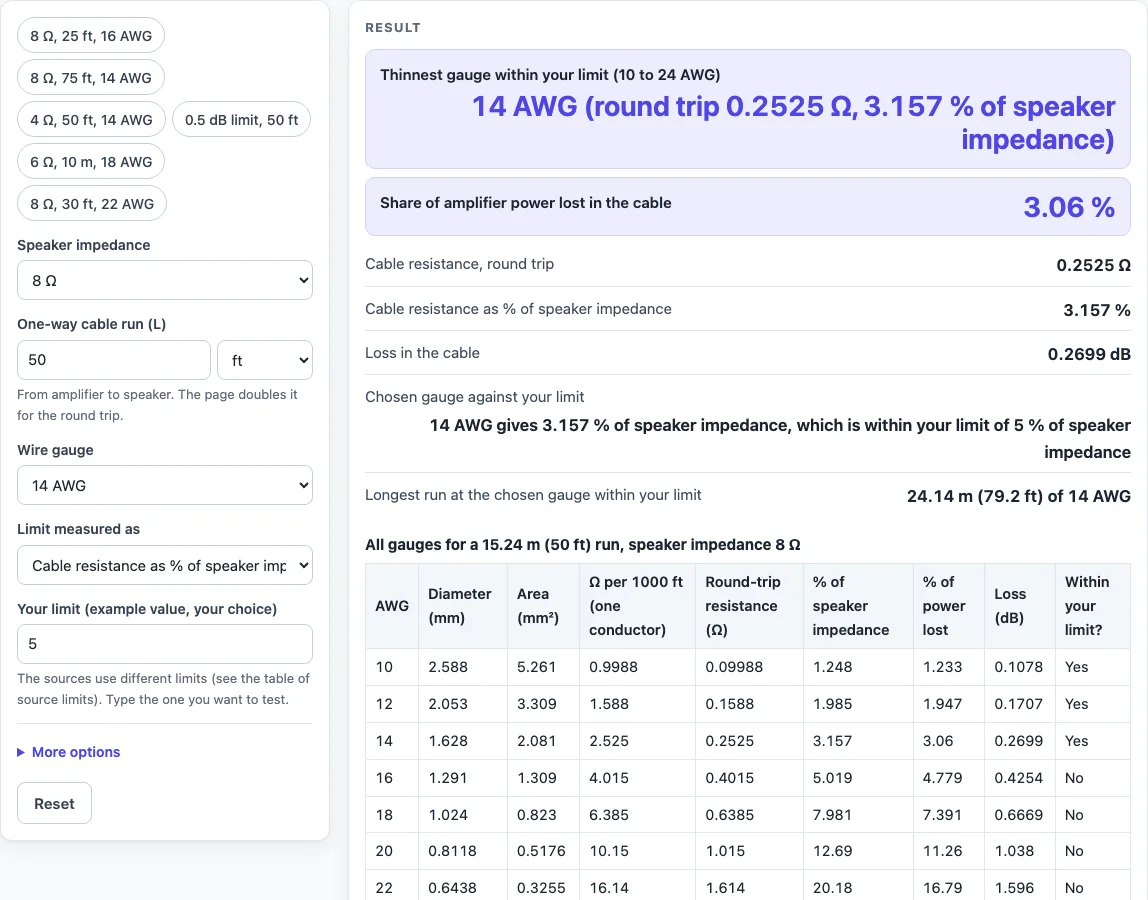Open the Speaker impedance dropdown

click(x=165, y=280)
